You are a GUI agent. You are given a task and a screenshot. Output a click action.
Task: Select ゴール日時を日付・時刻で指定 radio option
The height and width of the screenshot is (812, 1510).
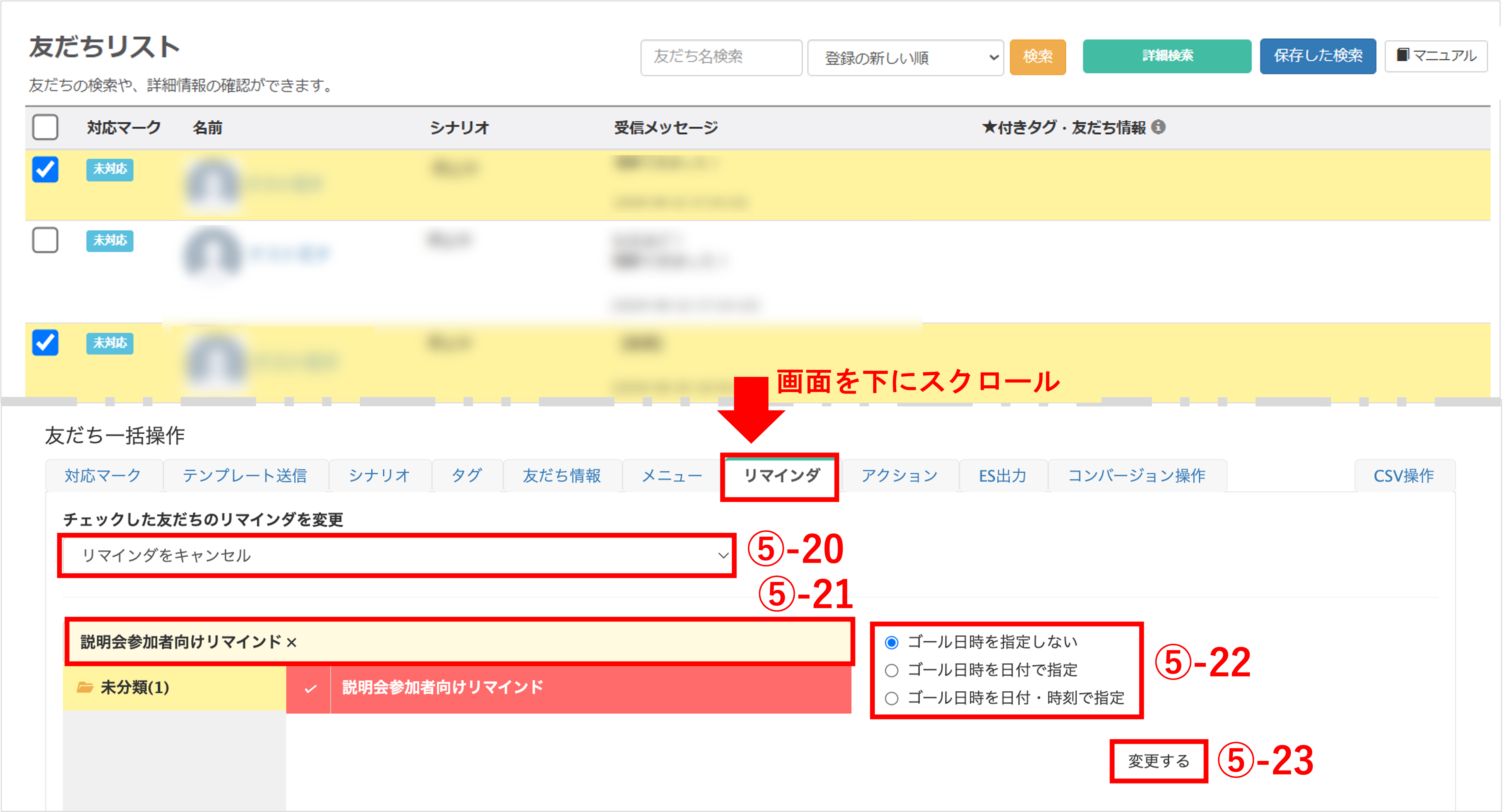coord(891,698)
